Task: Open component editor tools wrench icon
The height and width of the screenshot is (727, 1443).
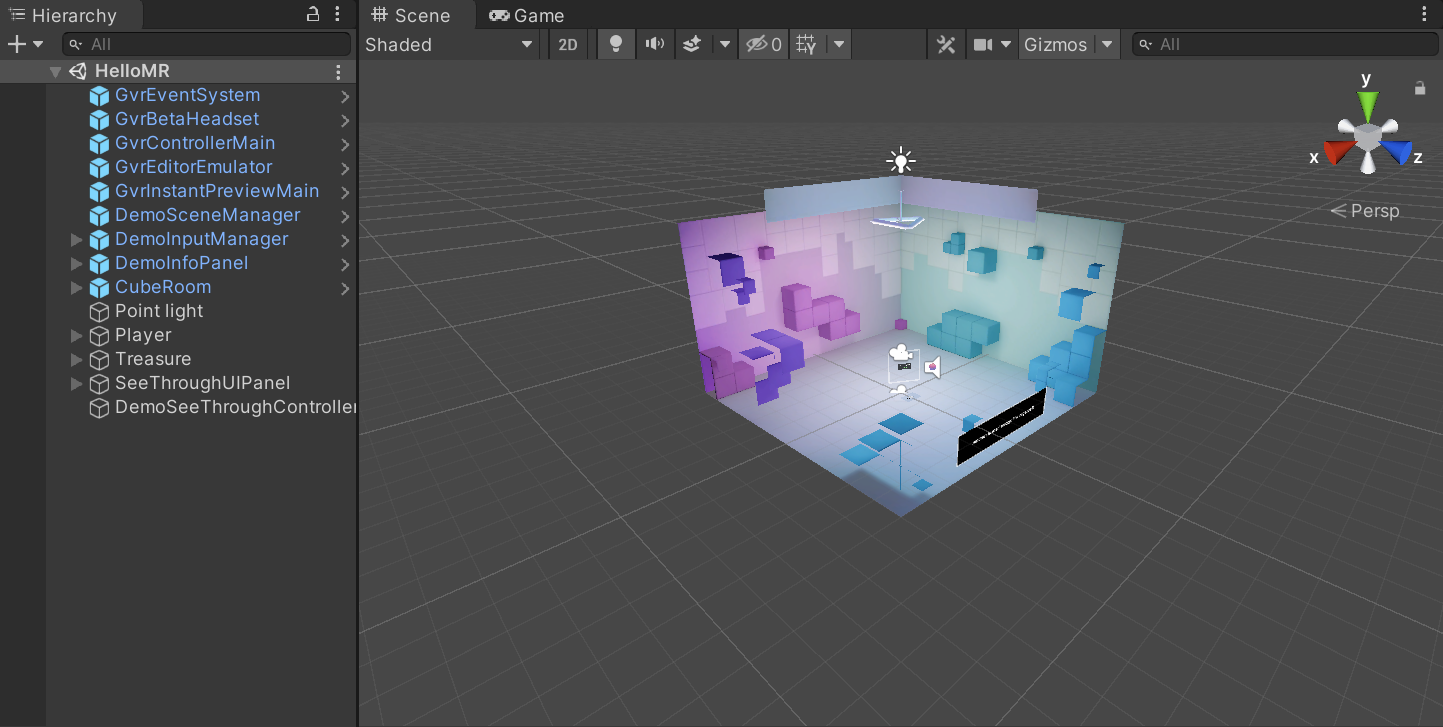Action: tap(946, 45)
